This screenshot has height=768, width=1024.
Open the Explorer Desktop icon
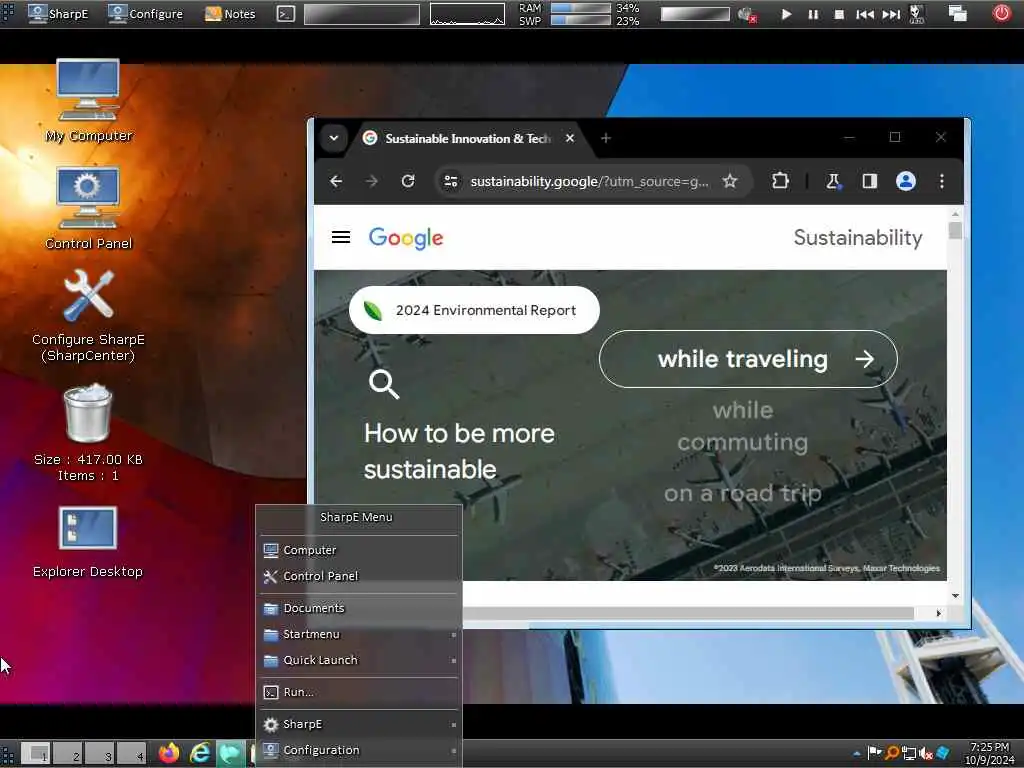(88, 543)
